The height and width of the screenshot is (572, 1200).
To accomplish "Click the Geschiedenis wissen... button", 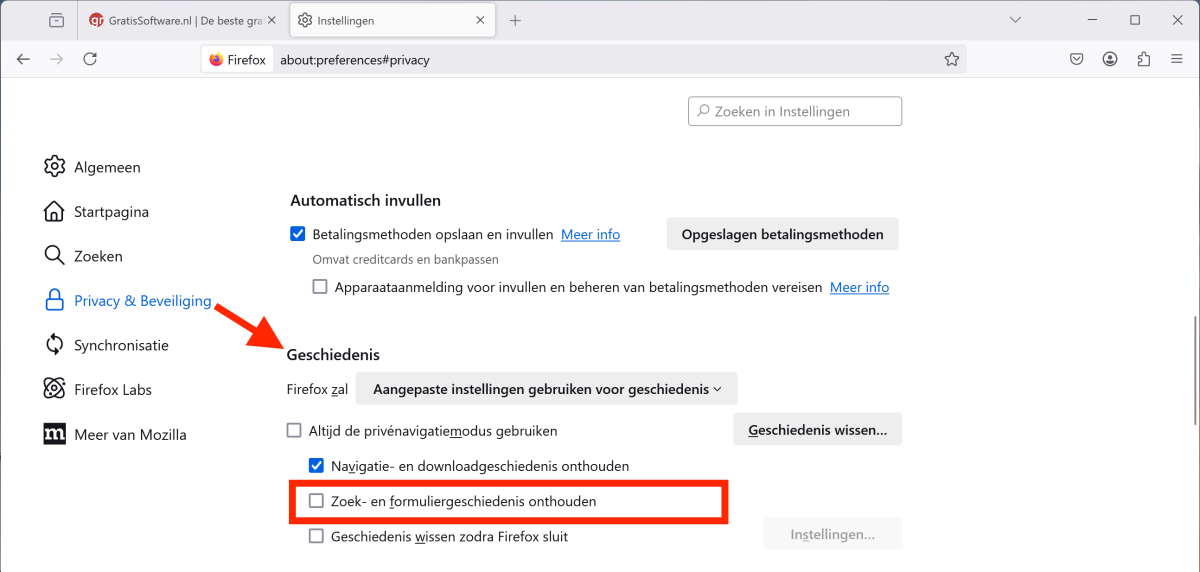I will [x=817, y=430].
